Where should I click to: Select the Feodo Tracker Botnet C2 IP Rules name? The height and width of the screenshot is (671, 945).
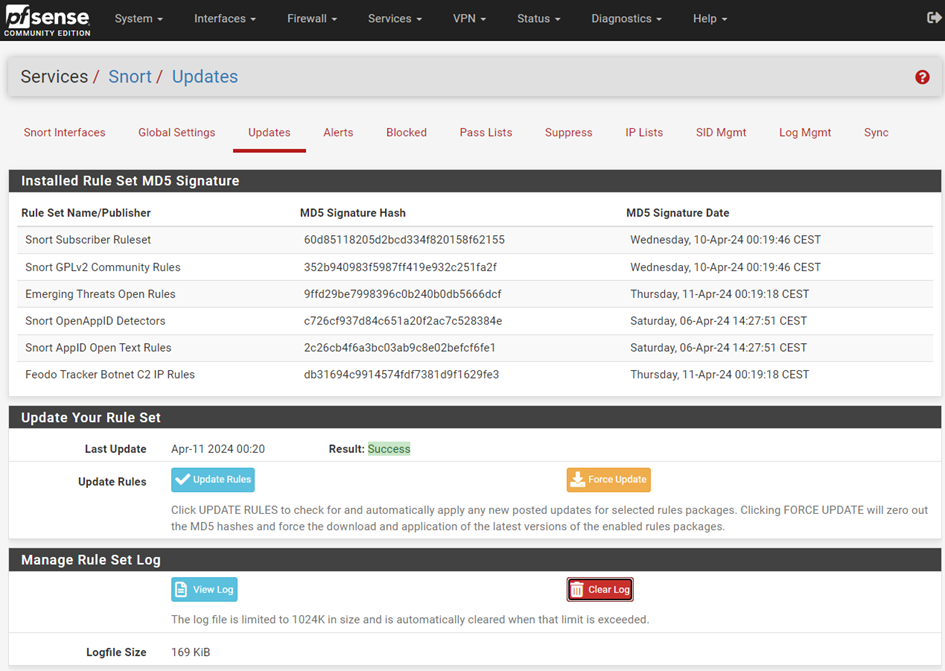(x=110, y=374)
